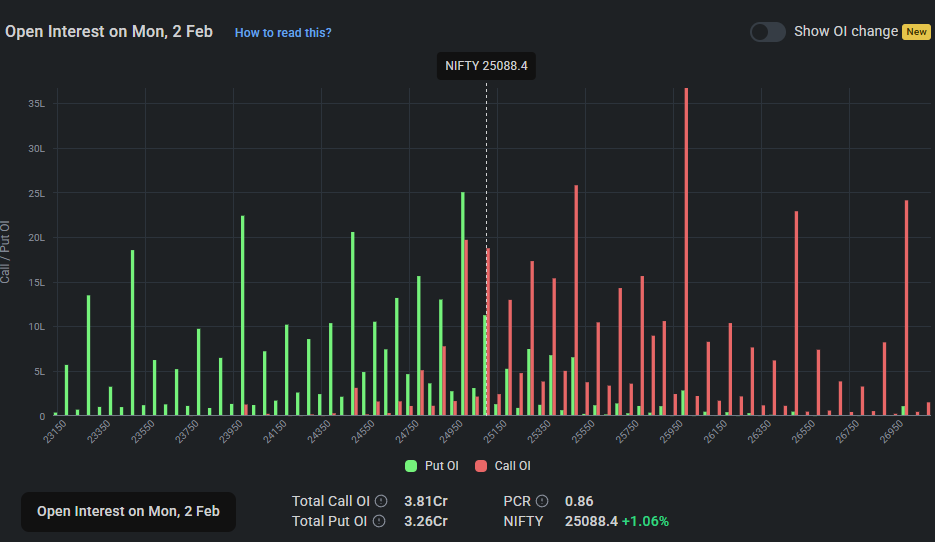Screen dimensions: 935x542
Task: Click the info icon beside Total Put OI
Action: pos(381,521)
